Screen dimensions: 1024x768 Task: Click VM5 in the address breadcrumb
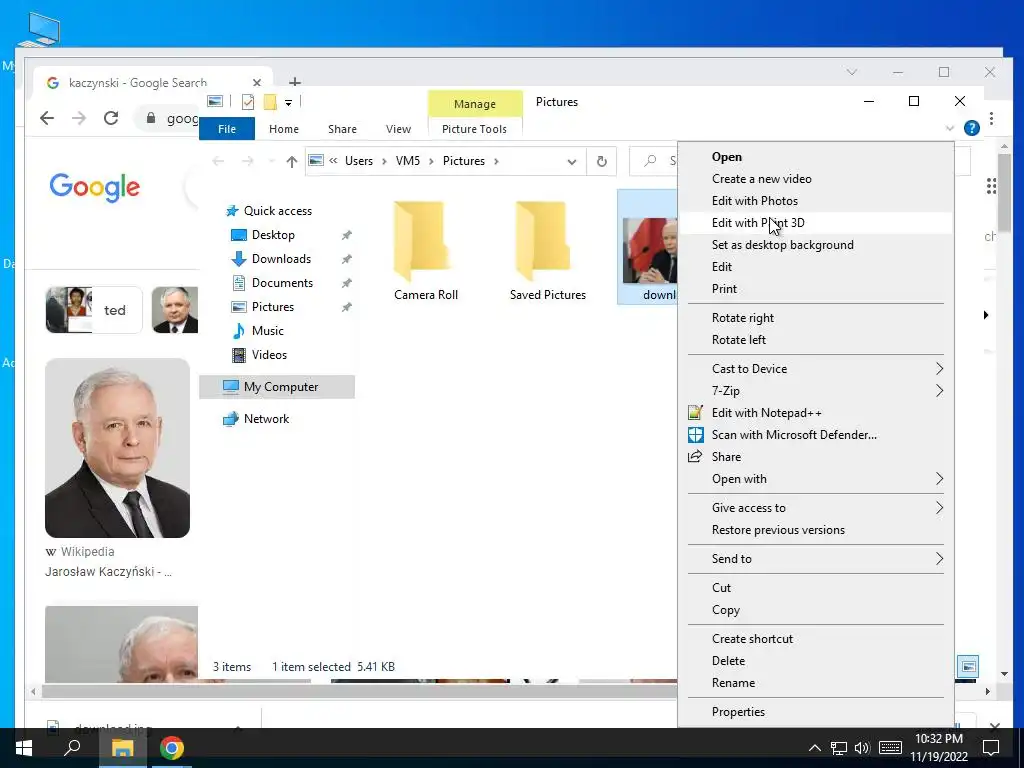408,161
